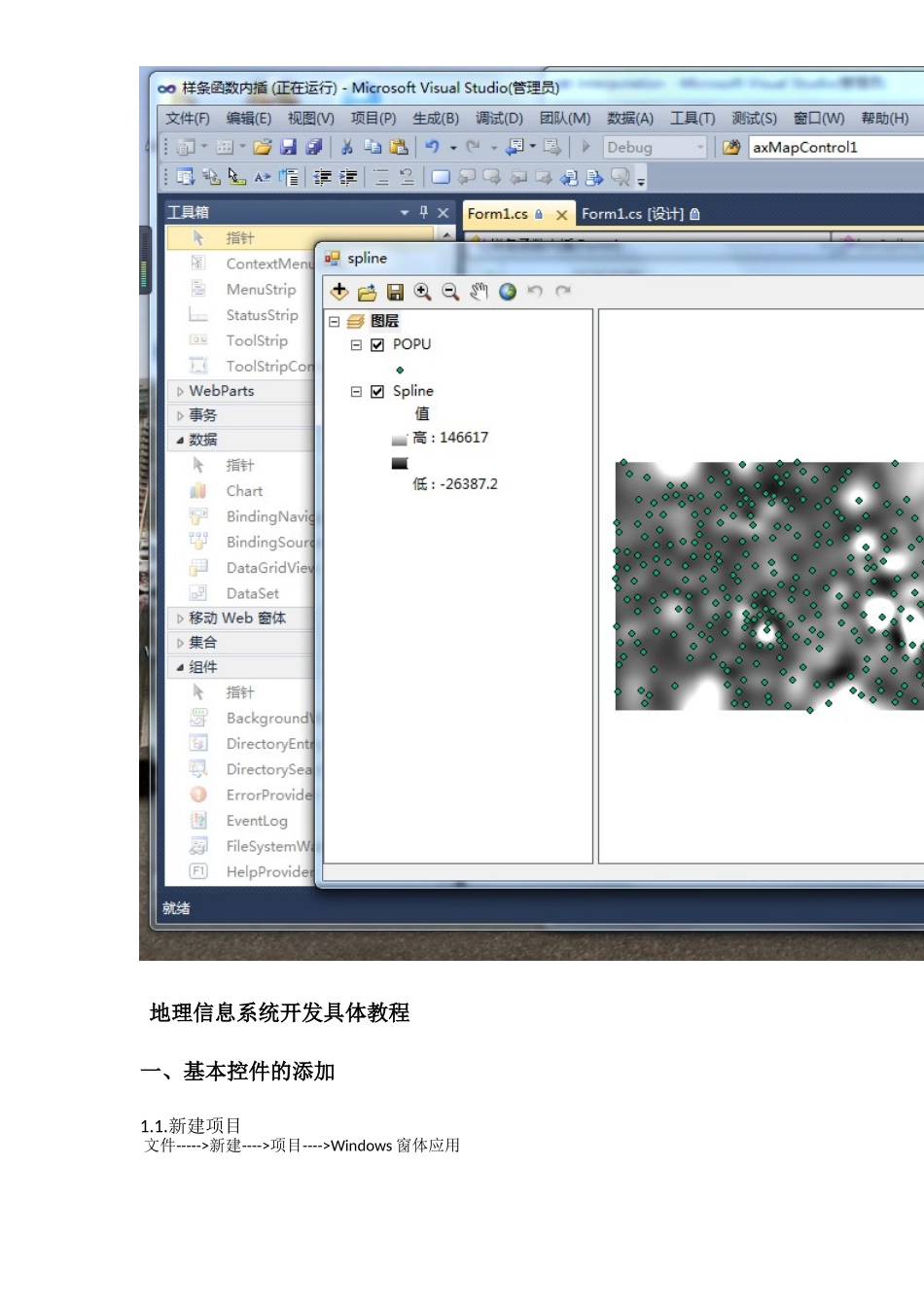Select the Zoom Out tool in spline window

pyautogui.click(x=450, y=292)
